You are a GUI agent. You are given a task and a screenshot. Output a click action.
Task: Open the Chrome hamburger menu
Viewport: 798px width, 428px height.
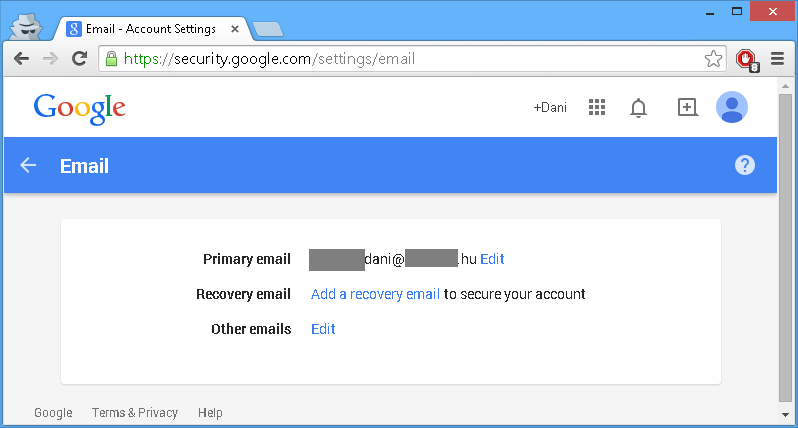[x=777, y=59]
